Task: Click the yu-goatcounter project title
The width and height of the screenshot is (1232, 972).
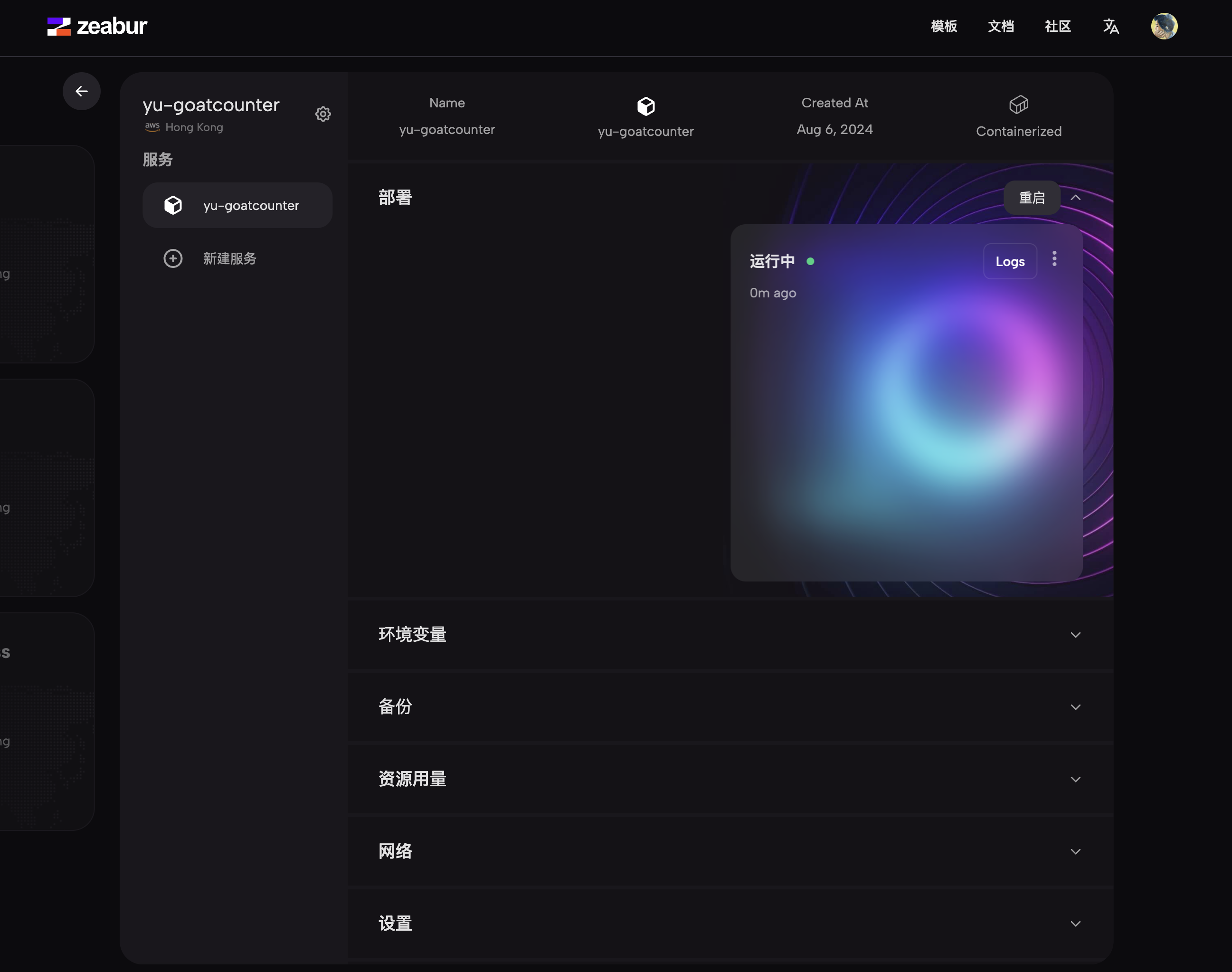Action: [211, 105]
